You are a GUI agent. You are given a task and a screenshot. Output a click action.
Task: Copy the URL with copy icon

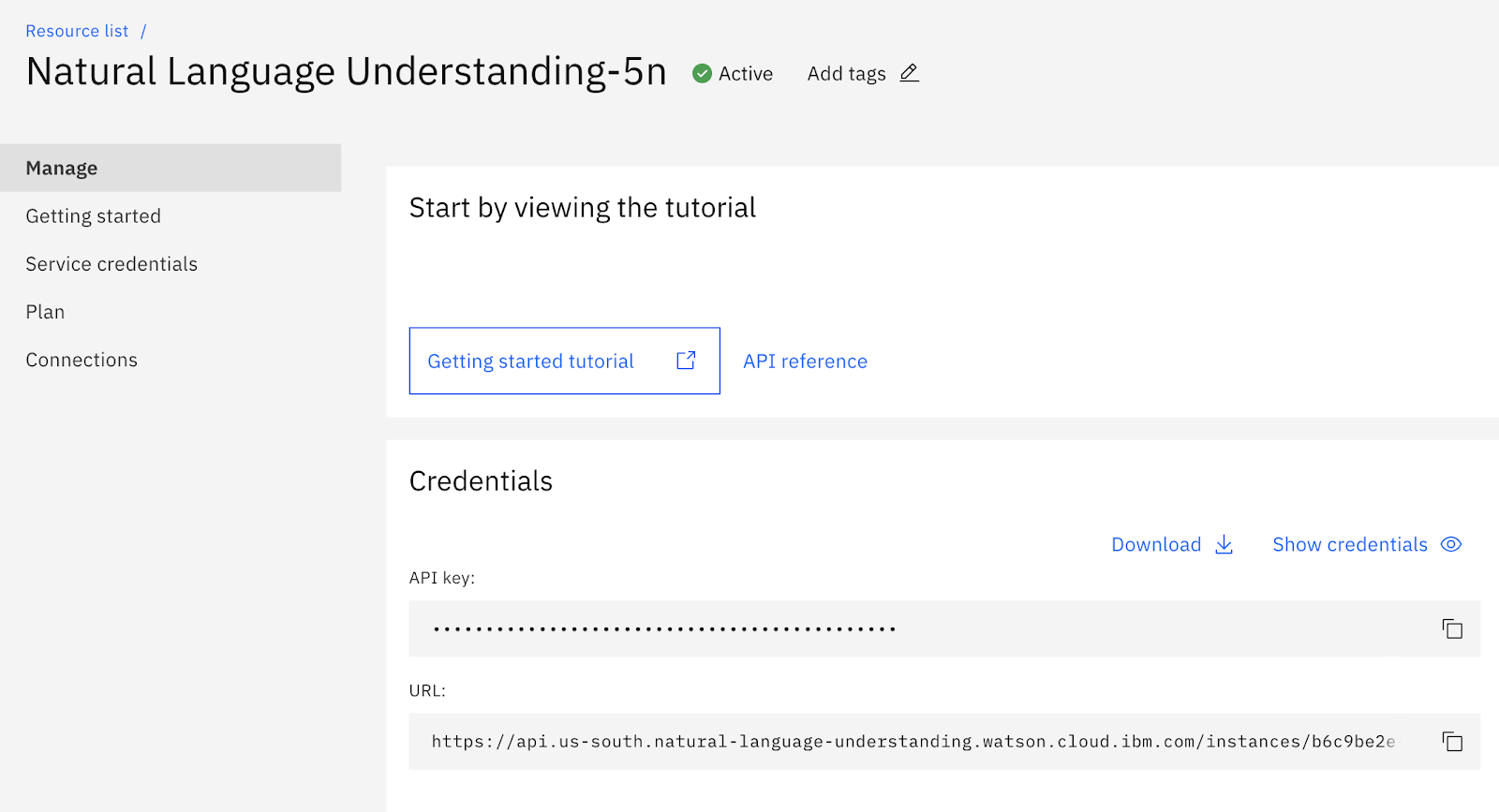1452,742
